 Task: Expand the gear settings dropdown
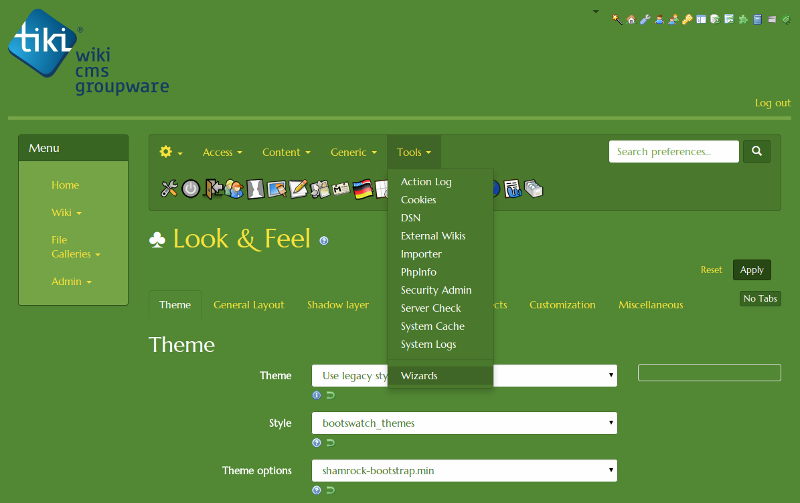[171, 152]
